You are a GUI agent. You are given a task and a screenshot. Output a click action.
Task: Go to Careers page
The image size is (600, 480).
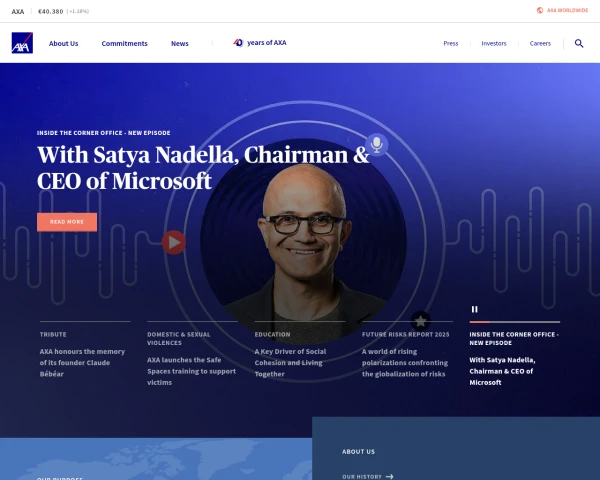pyautogui.click(x=540, y=44)
